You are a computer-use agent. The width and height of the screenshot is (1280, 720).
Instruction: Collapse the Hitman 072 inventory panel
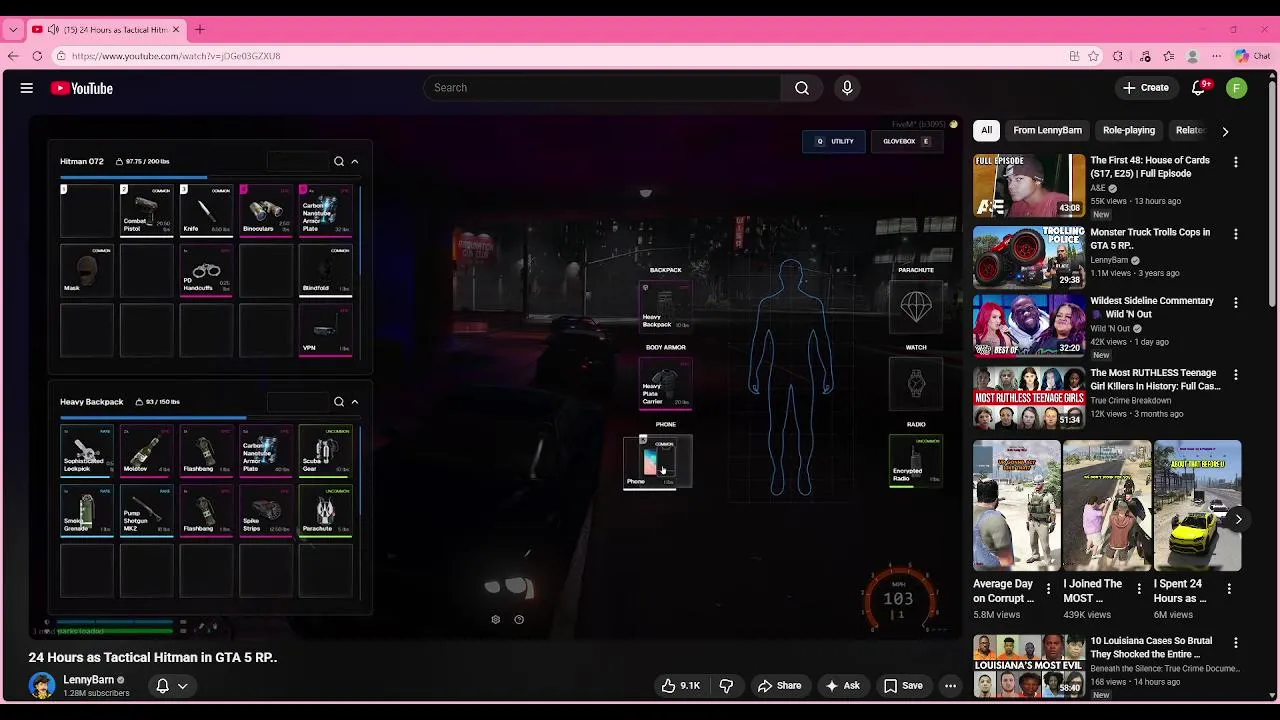pyautogui.click(x=354, y=161)
